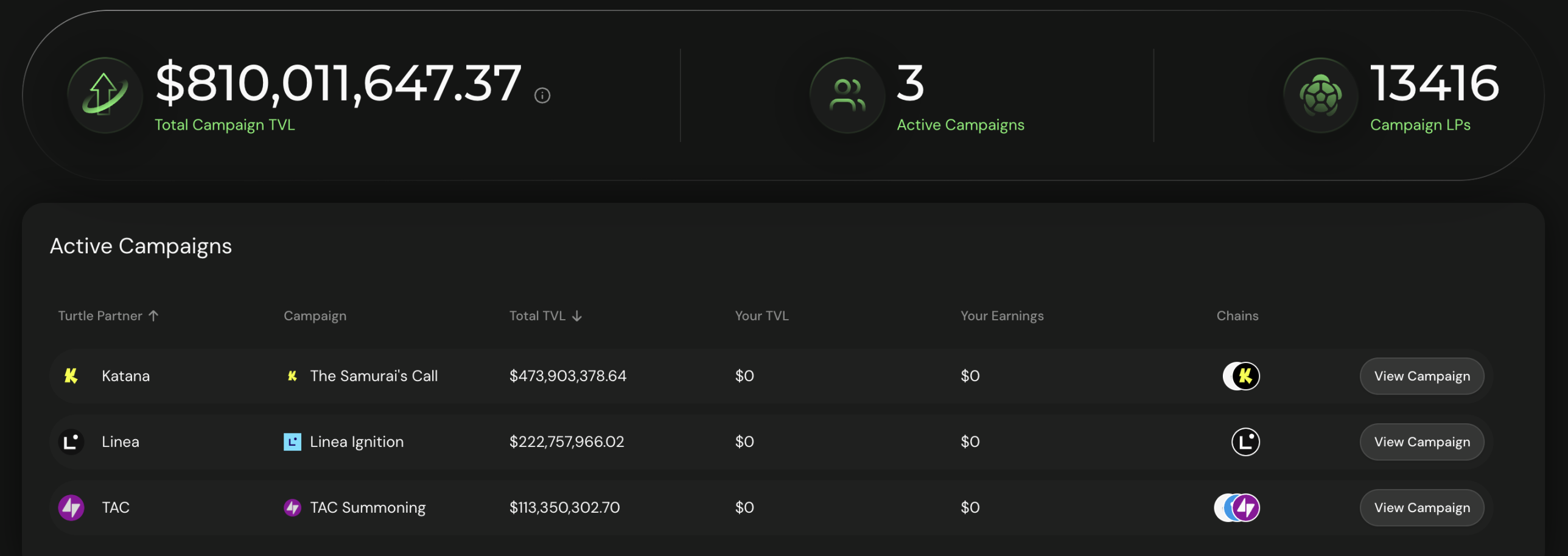Open Linea Ignition campaign name

pyautogui.click(x=356, y=442)
